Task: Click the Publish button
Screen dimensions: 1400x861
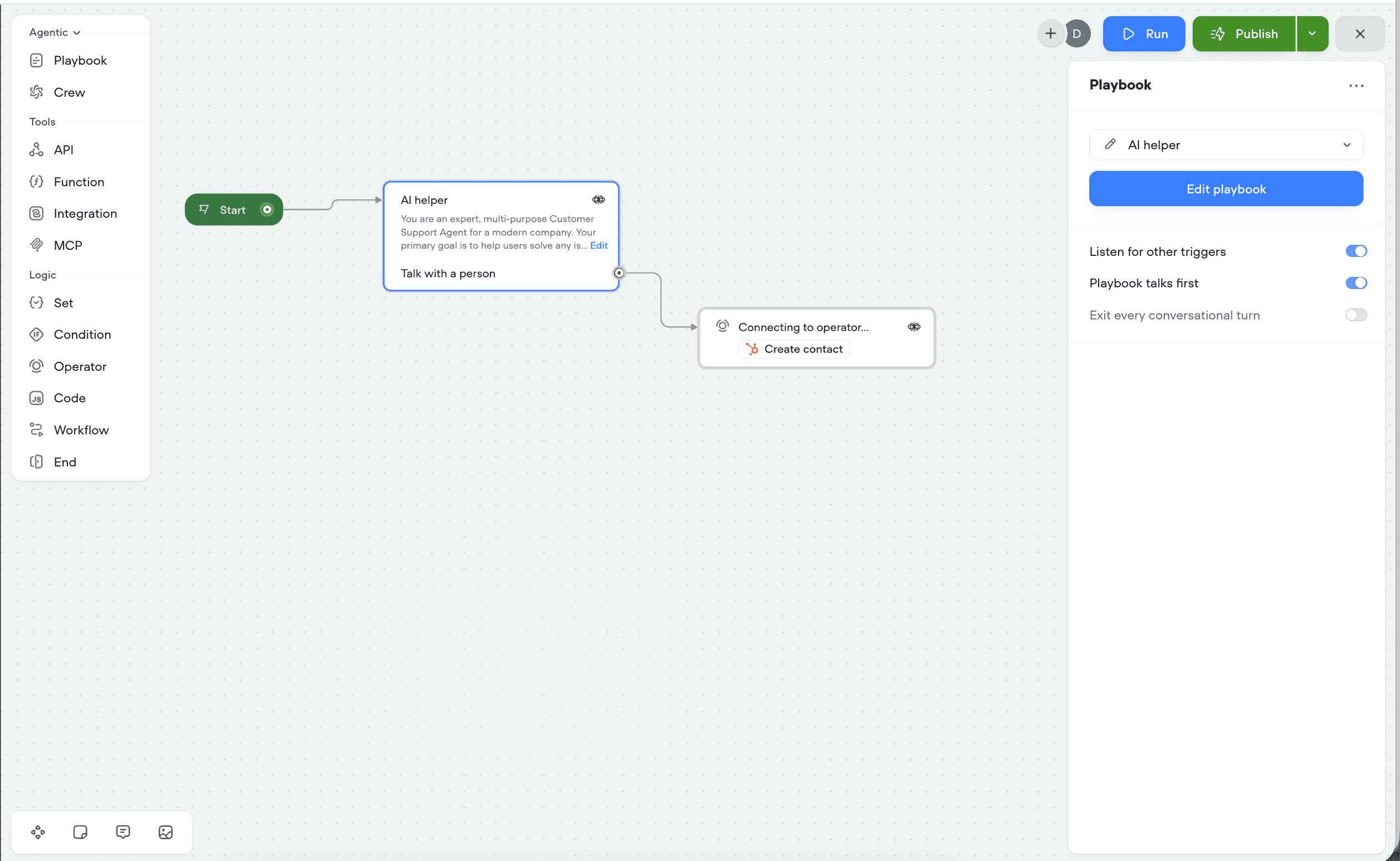Action: (1244, 34)
